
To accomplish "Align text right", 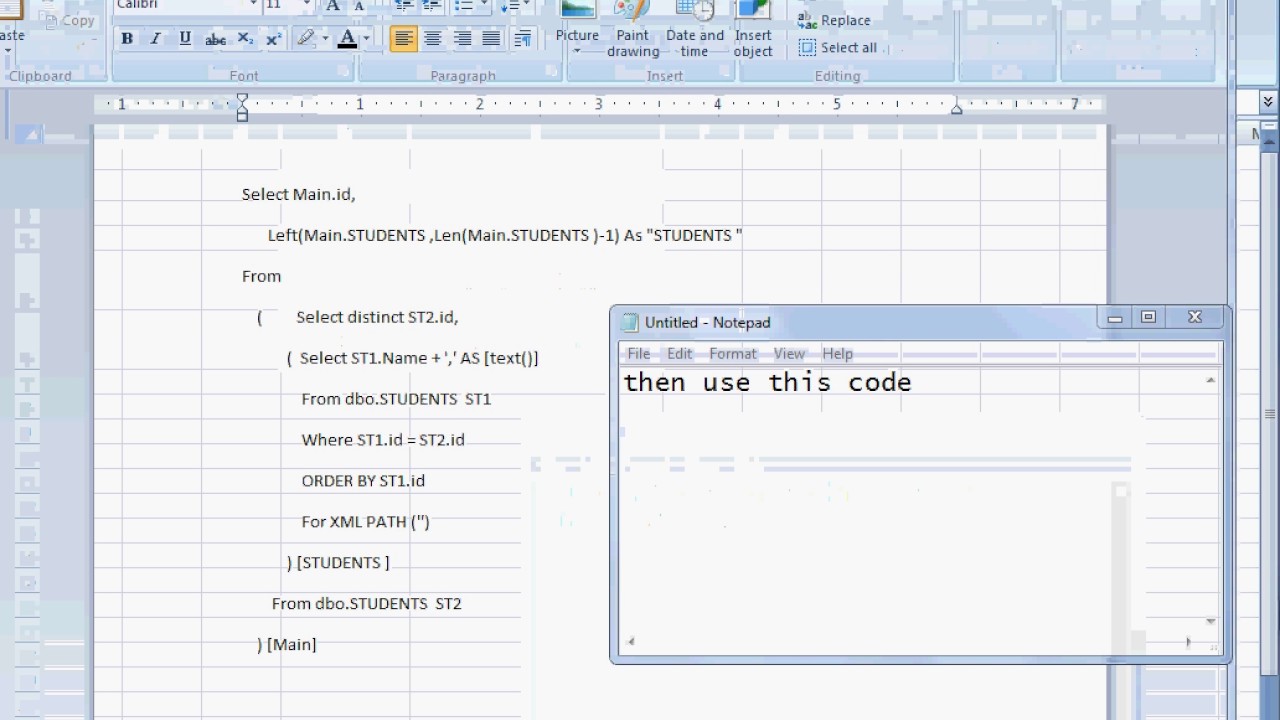I will [x=462, y=39].
